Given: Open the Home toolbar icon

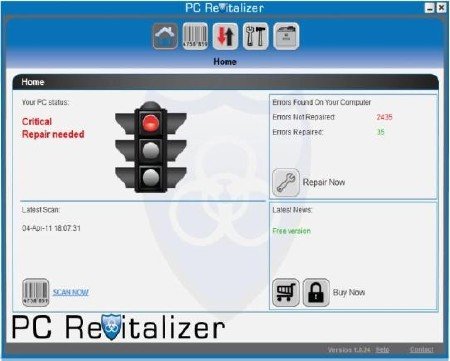Looking at the screenshot, I should 165,36.
